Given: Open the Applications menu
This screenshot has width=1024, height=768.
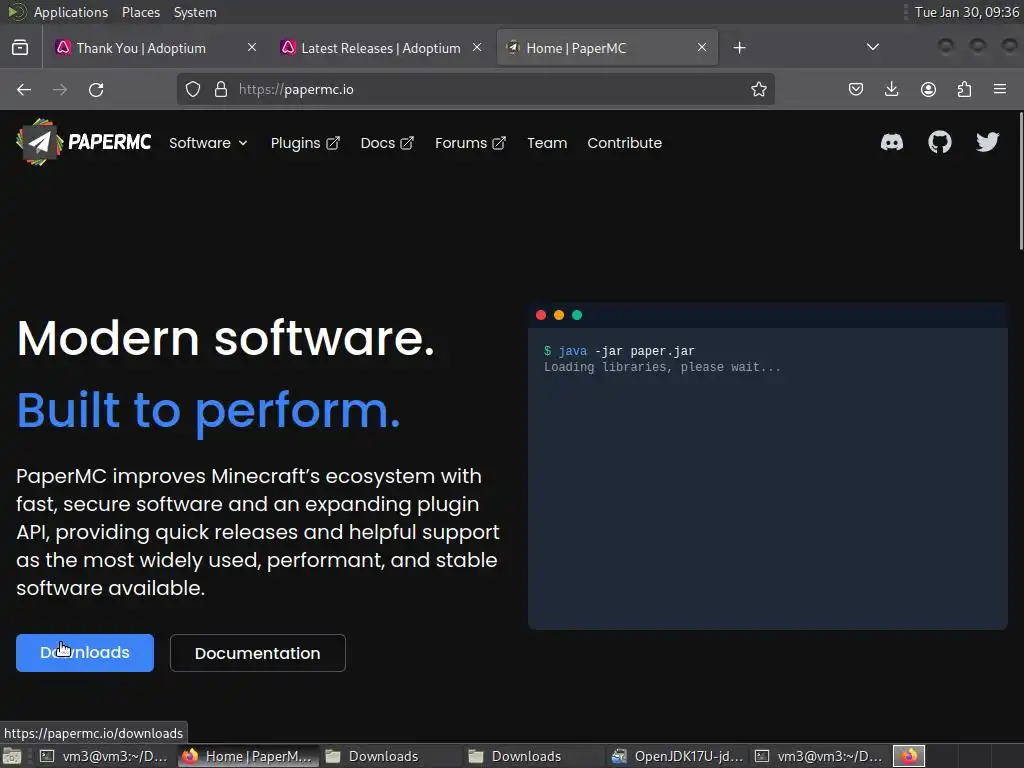Looking at the screenshot, I should pyautogui.click(x=71, y=12).
